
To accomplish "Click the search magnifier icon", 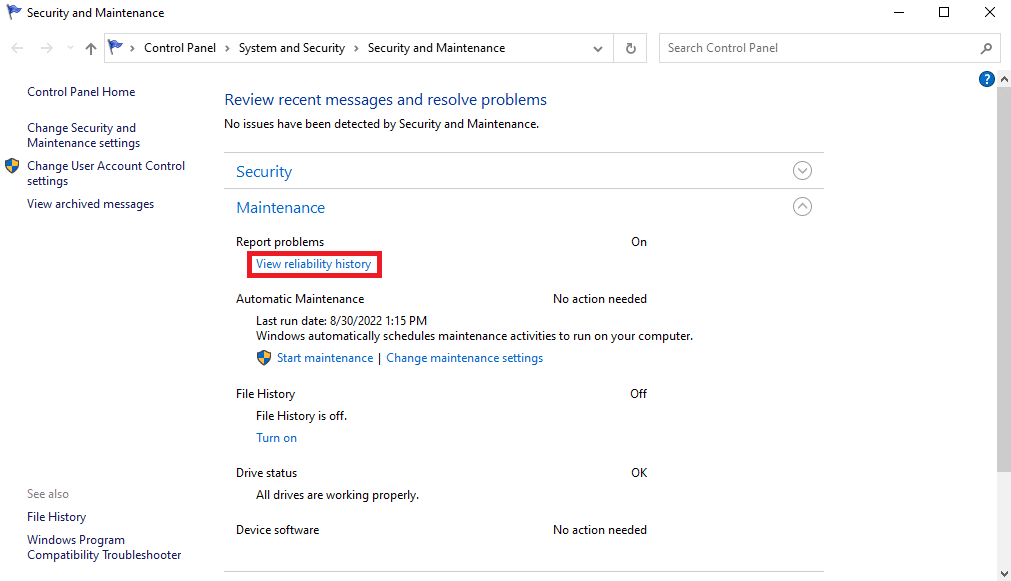I will pos(986,47).
